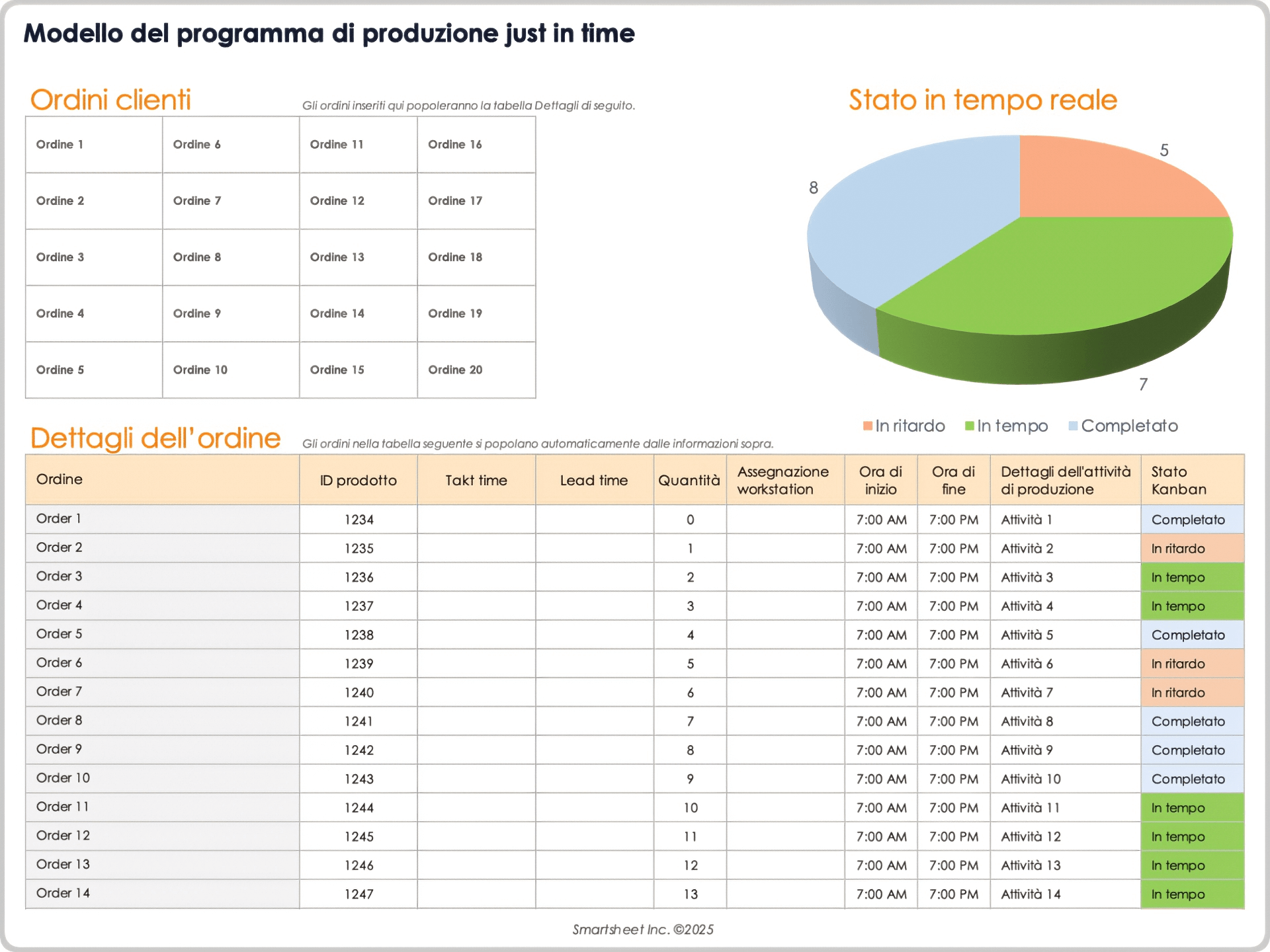
Task: Click the Completato legend swatch
Action: [1074, 426]
